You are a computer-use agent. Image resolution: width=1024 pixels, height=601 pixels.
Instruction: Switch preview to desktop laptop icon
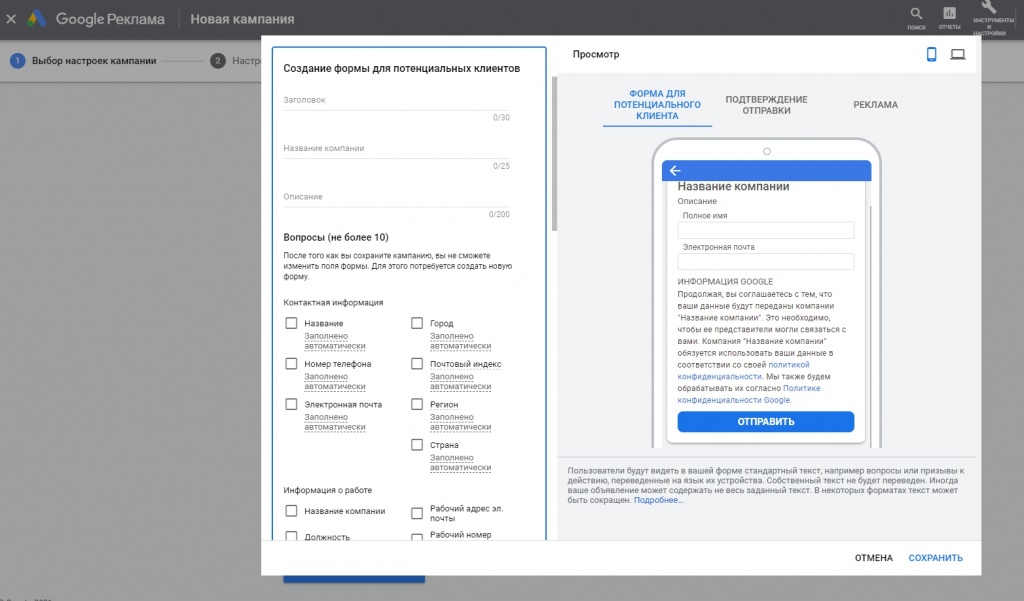pos(958,54)
